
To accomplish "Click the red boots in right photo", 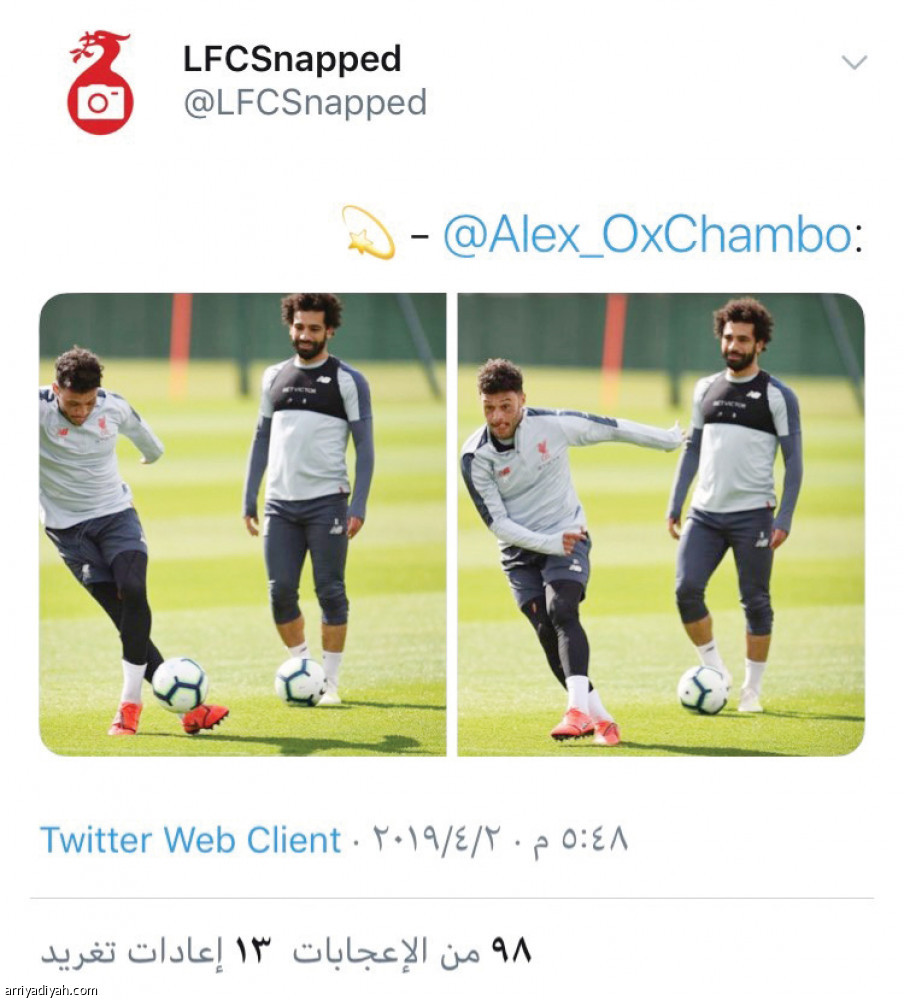I will tap(584, 727).
